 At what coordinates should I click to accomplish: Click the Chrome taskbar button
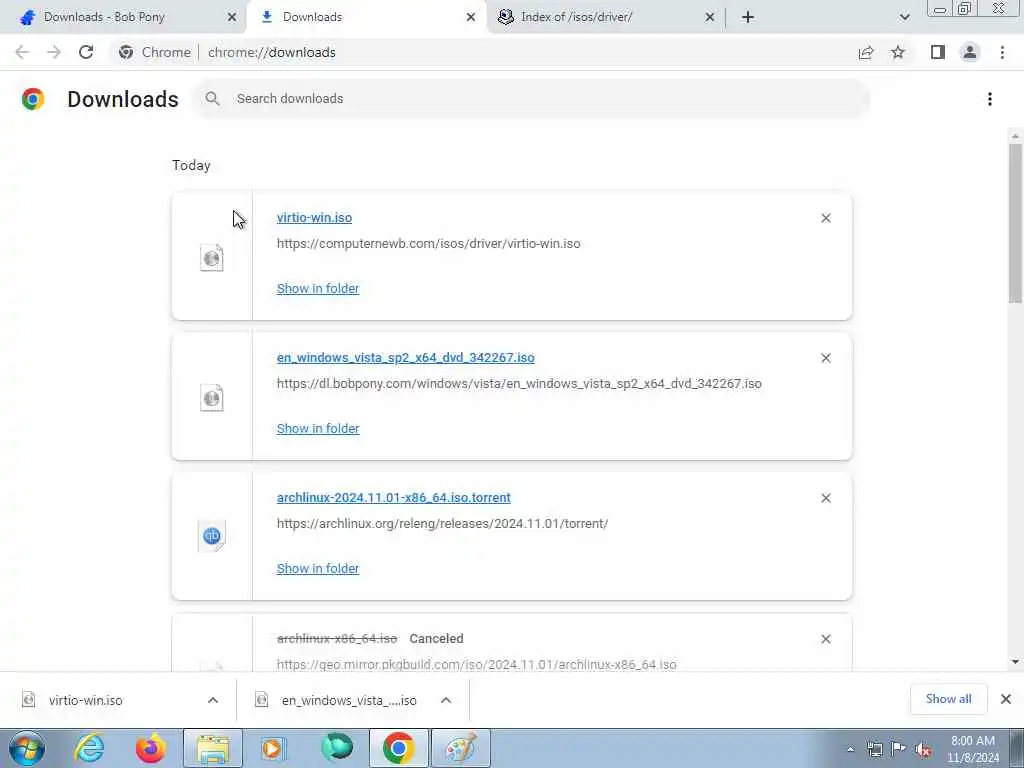[398, 748]
